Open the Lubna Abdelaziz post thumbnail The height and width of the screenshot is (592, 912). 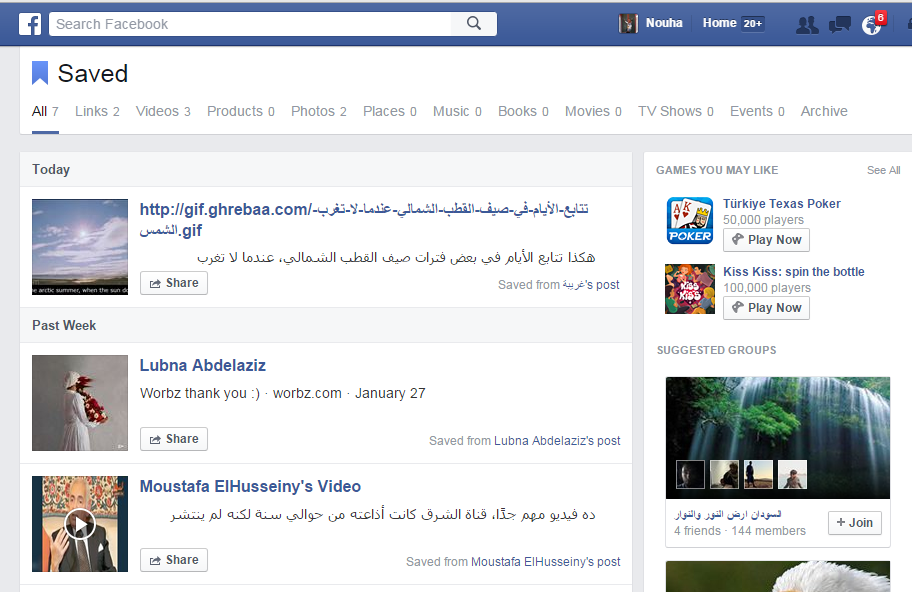point(80,403)
